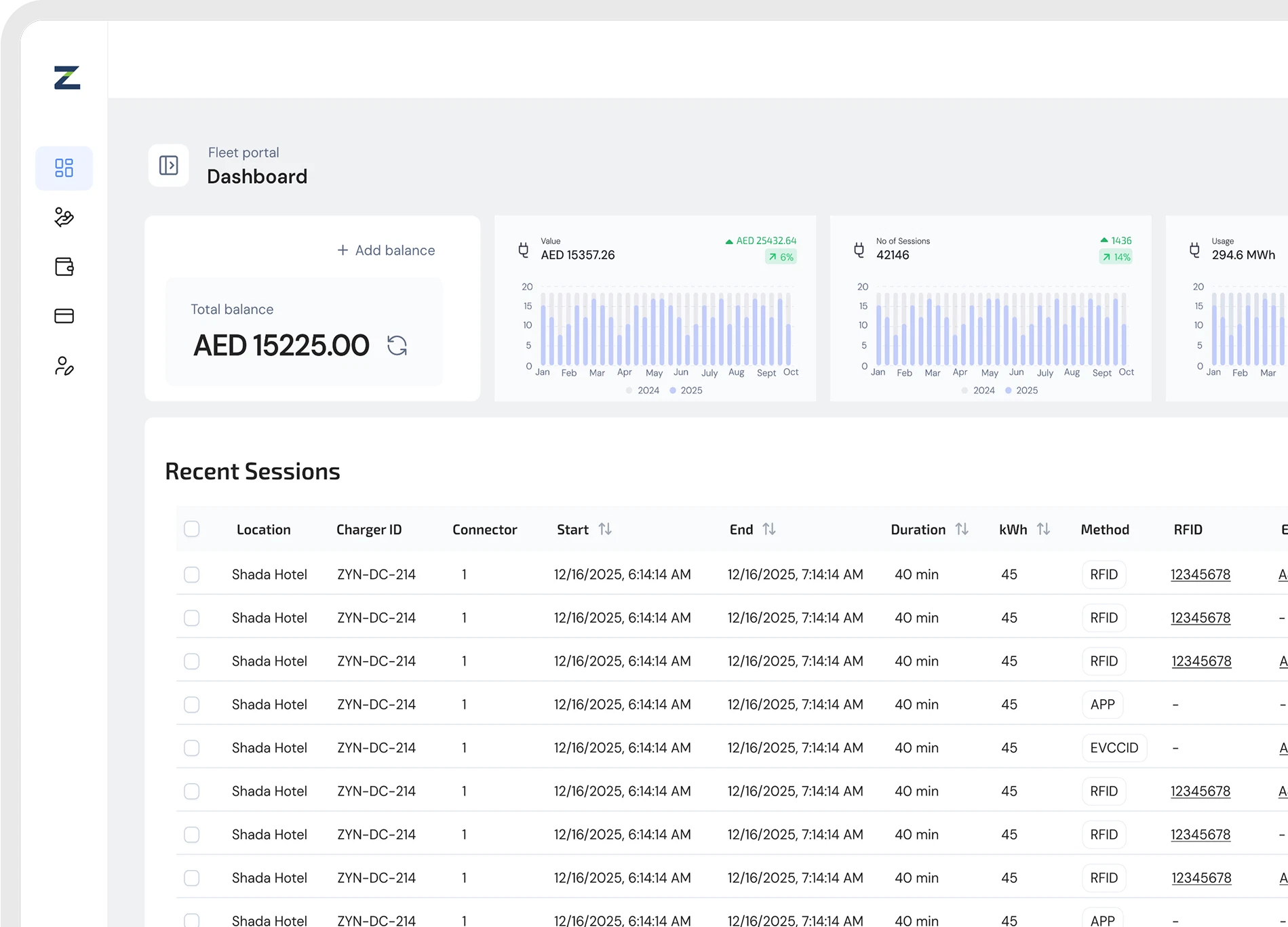Open RFID link 12345678 in second row
Image resolution: width=1288 pixels, height=927 pixels.
(1201, 618)
